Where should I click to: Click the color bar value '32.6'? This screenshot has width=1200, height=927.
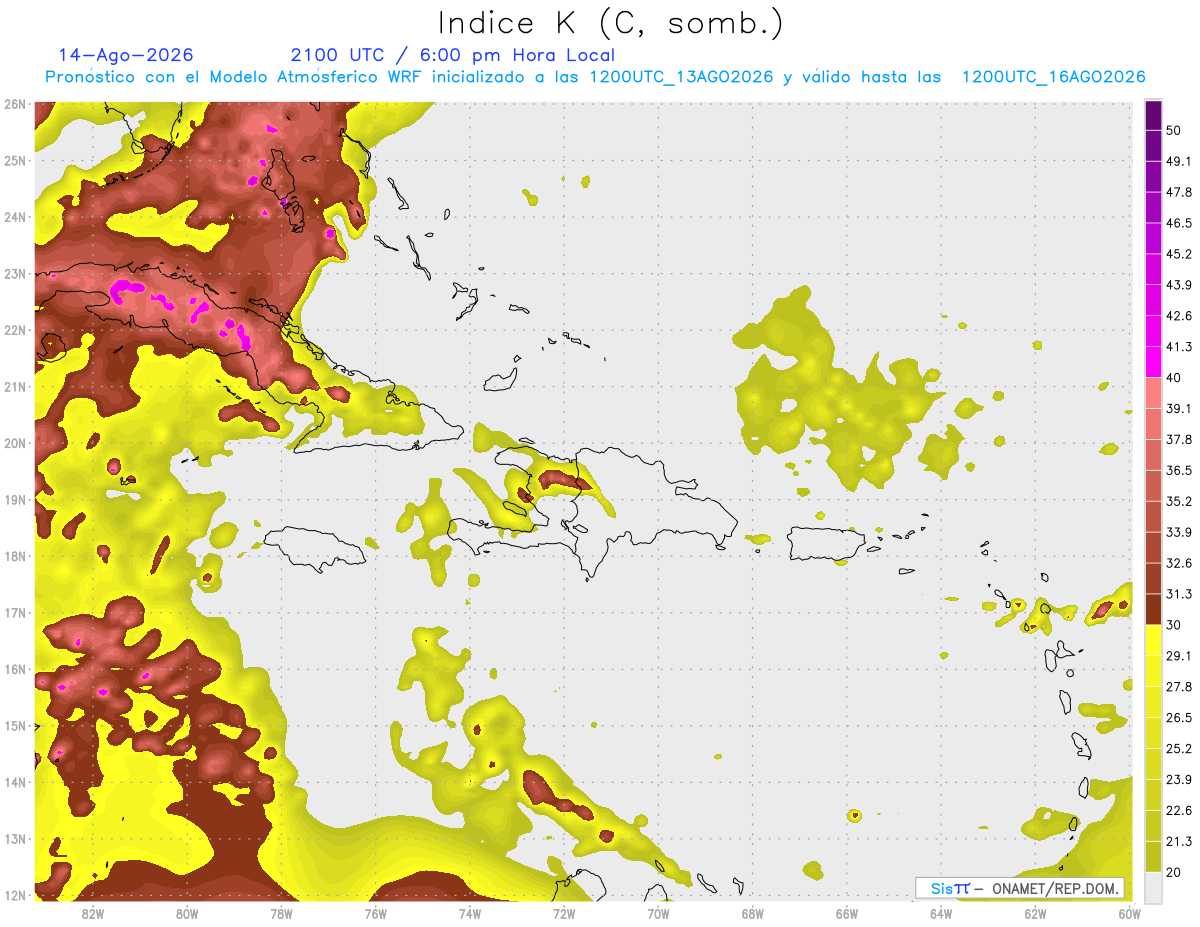[1179, 563]
